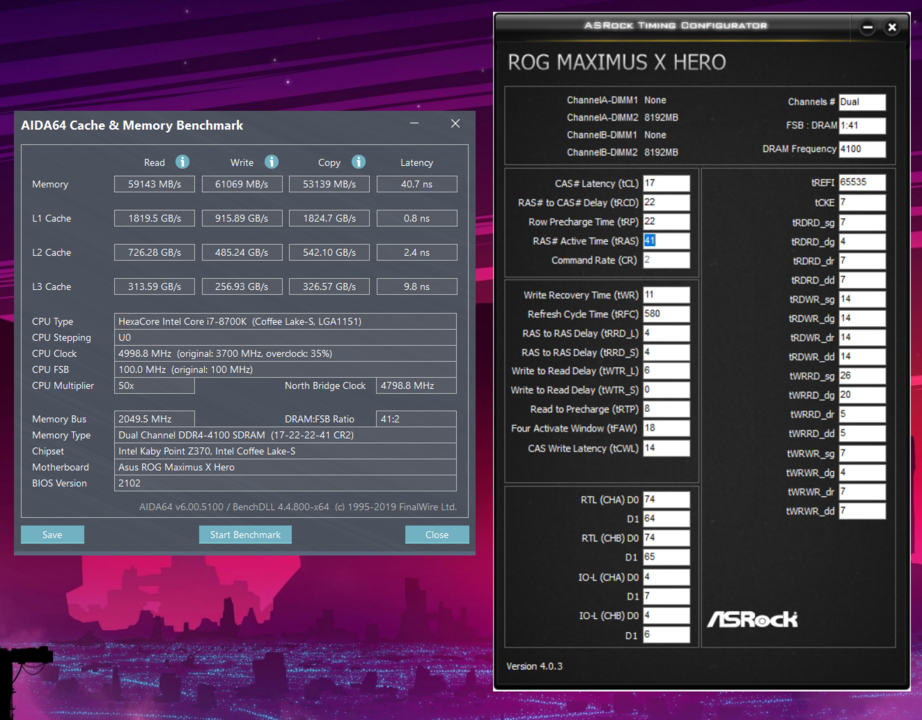Click the Read info icon in AIDA64
The image size is (922, 720).
coord(182,162)
